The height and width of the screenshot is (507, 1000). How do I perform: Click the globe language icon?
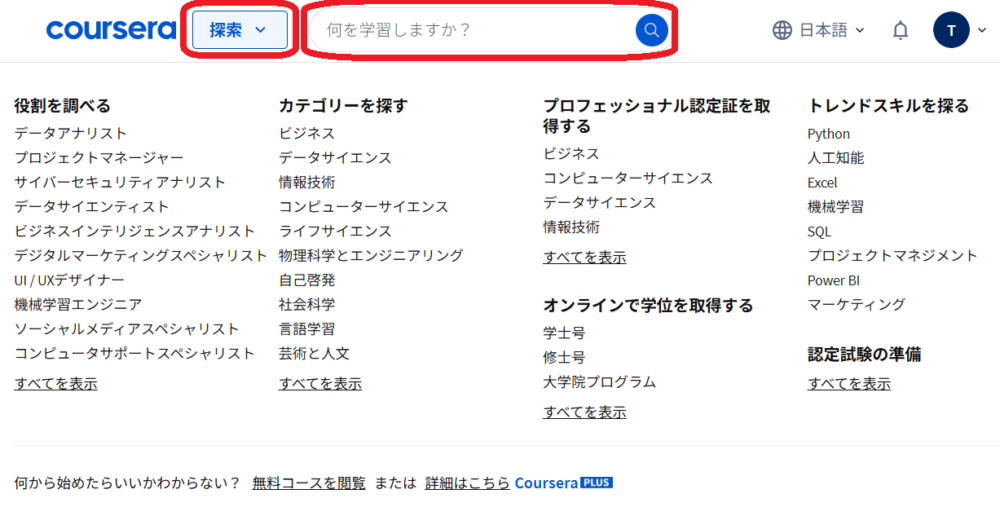pyautogui.click(x=782, y=30)
